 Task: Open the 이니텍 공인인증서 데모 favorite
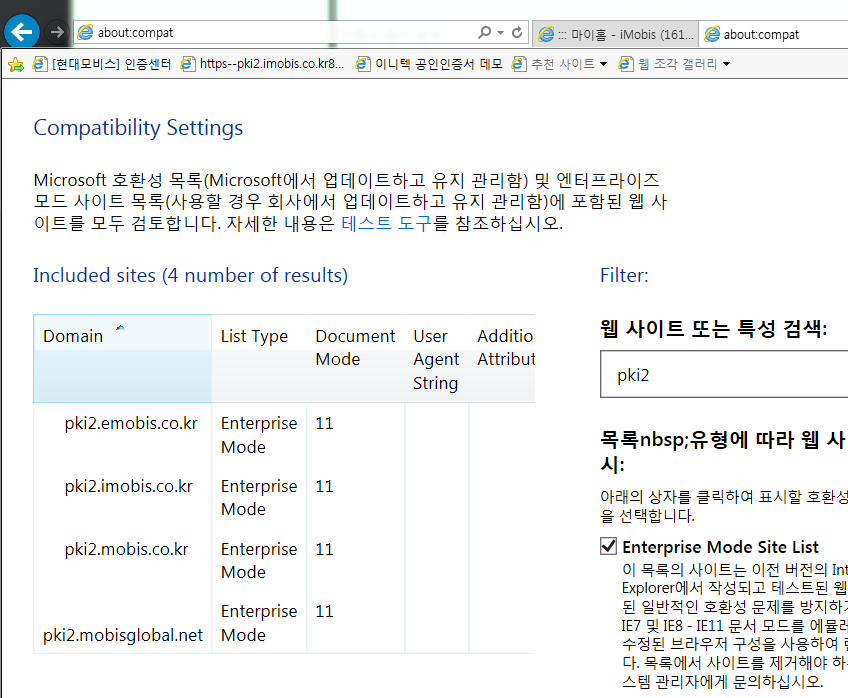pos(429,64)
